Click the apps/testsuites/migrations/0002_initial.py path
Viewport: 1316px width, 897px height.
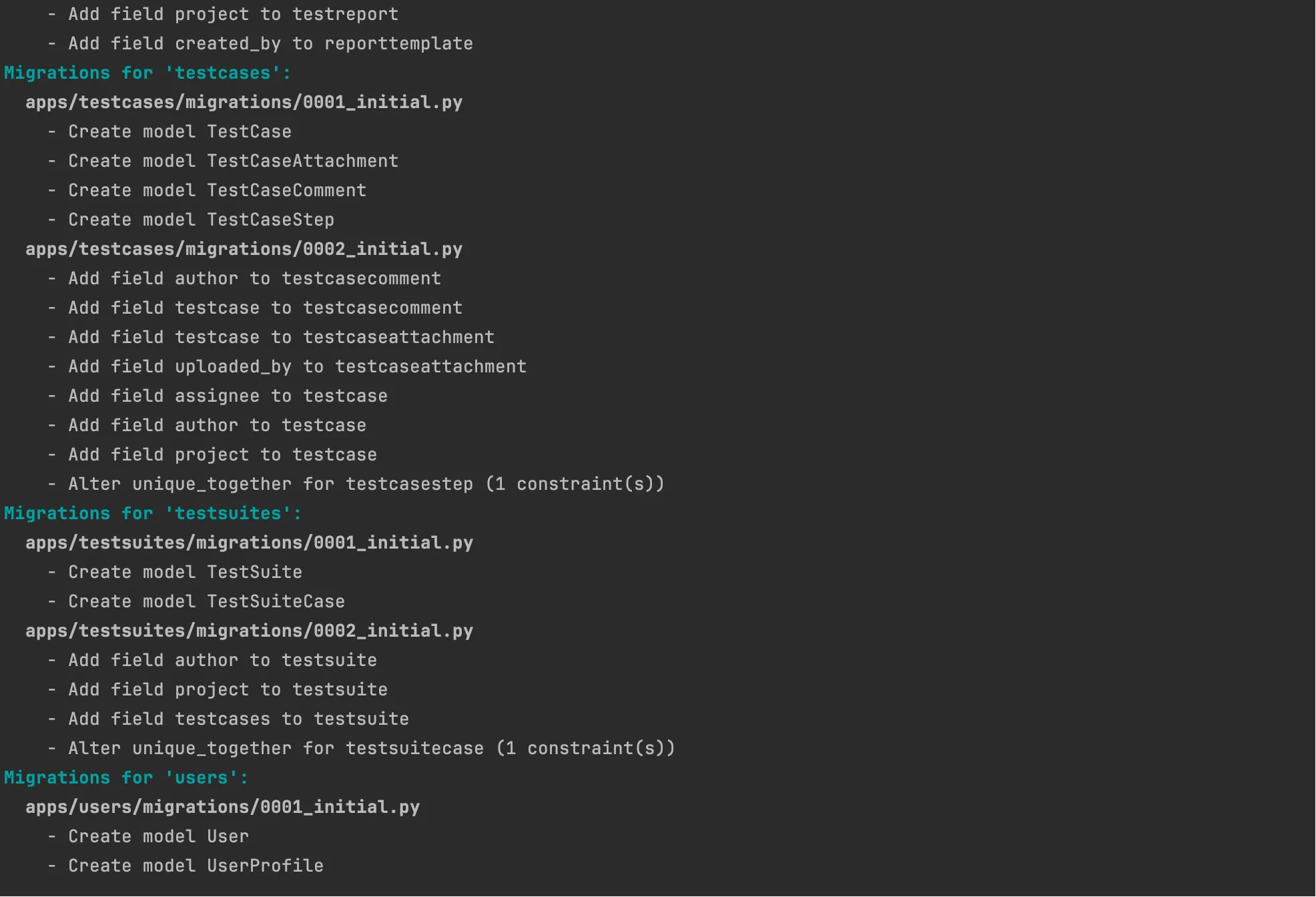coord(249,631)
